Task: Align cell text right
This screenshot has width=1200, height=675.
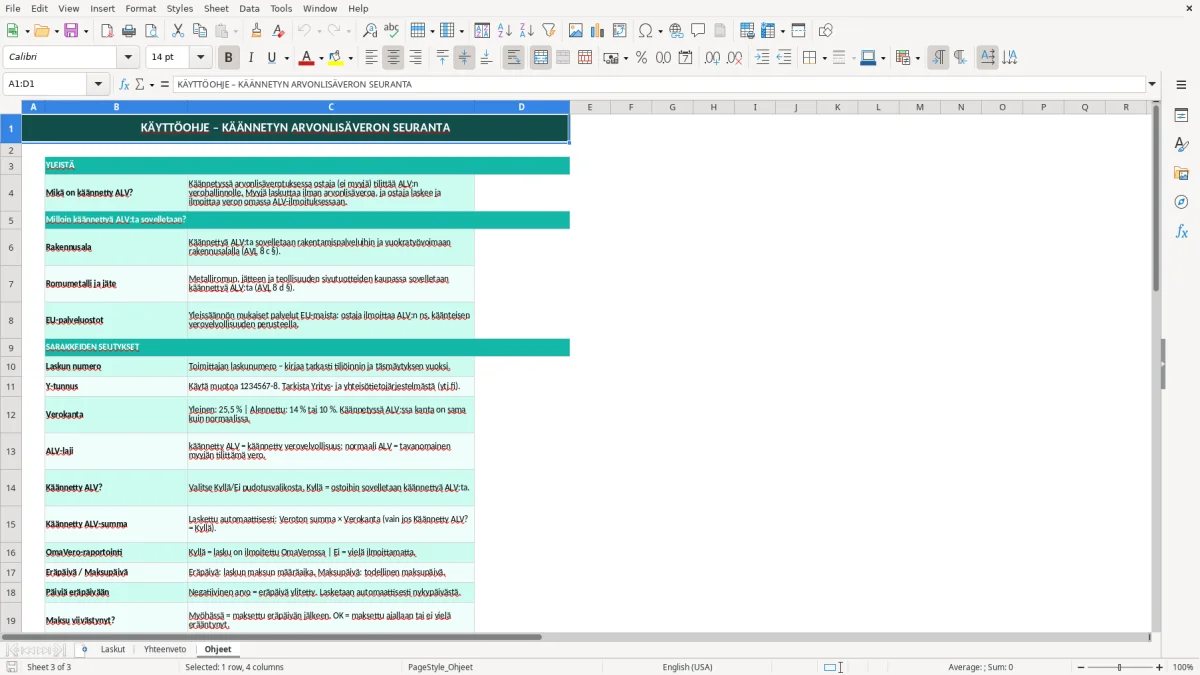Action: [415, 58]
